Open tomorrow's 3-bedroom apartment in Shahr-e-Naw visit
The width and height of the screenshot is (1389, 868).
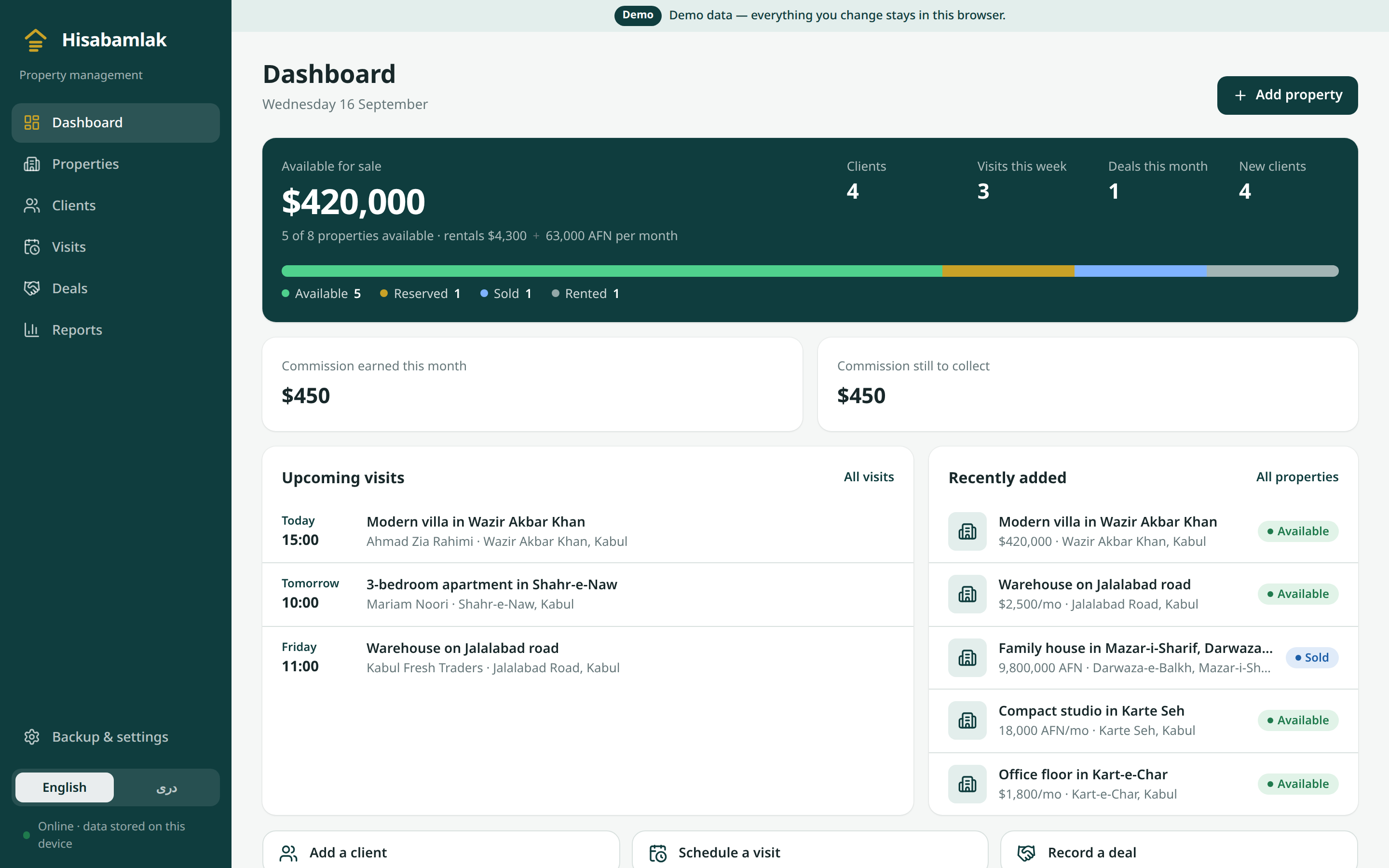(588, 594)
